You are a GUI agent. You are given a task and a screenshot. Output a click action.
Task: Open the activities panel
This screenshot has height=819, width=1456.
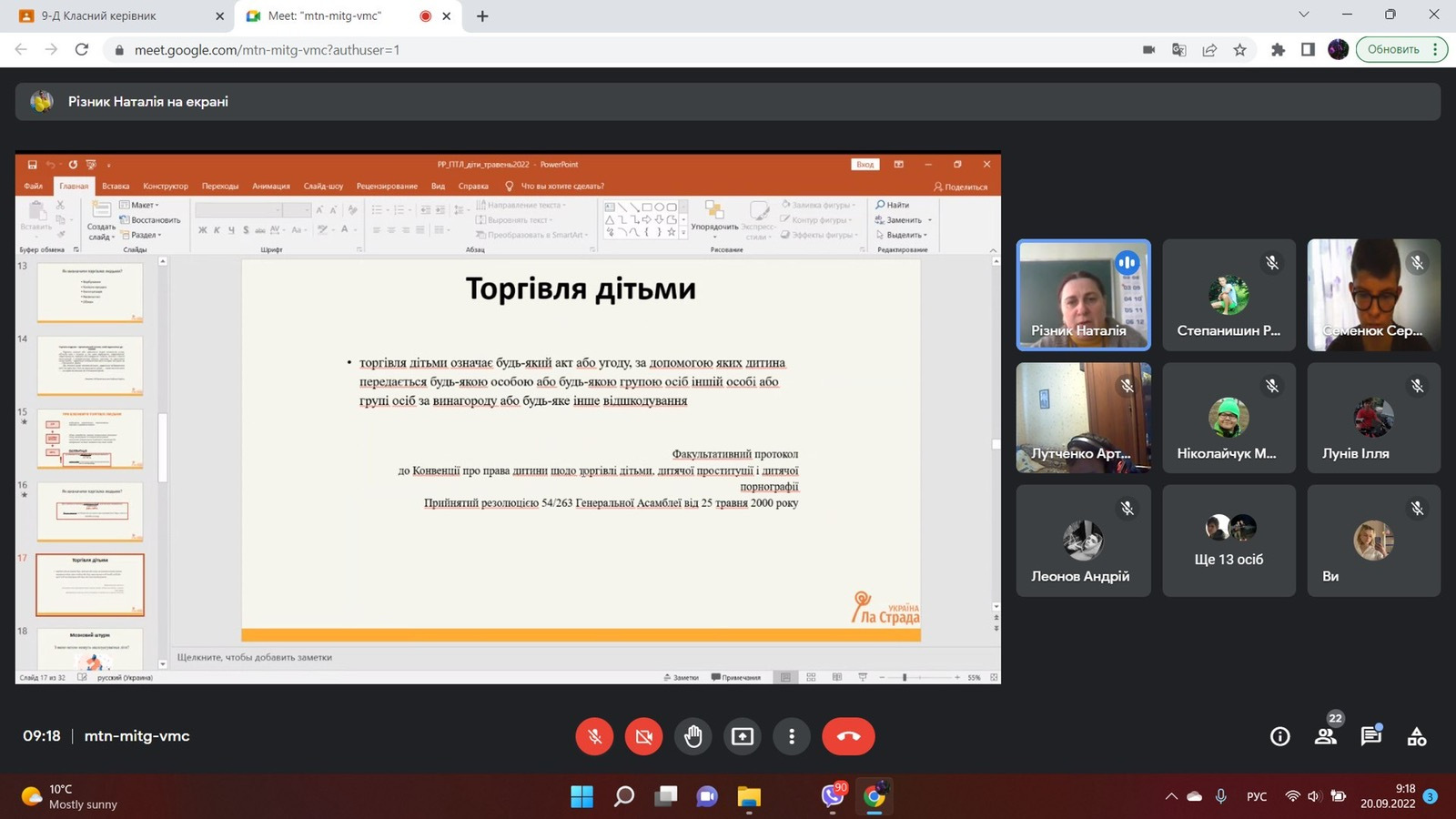coord(1417,736)
